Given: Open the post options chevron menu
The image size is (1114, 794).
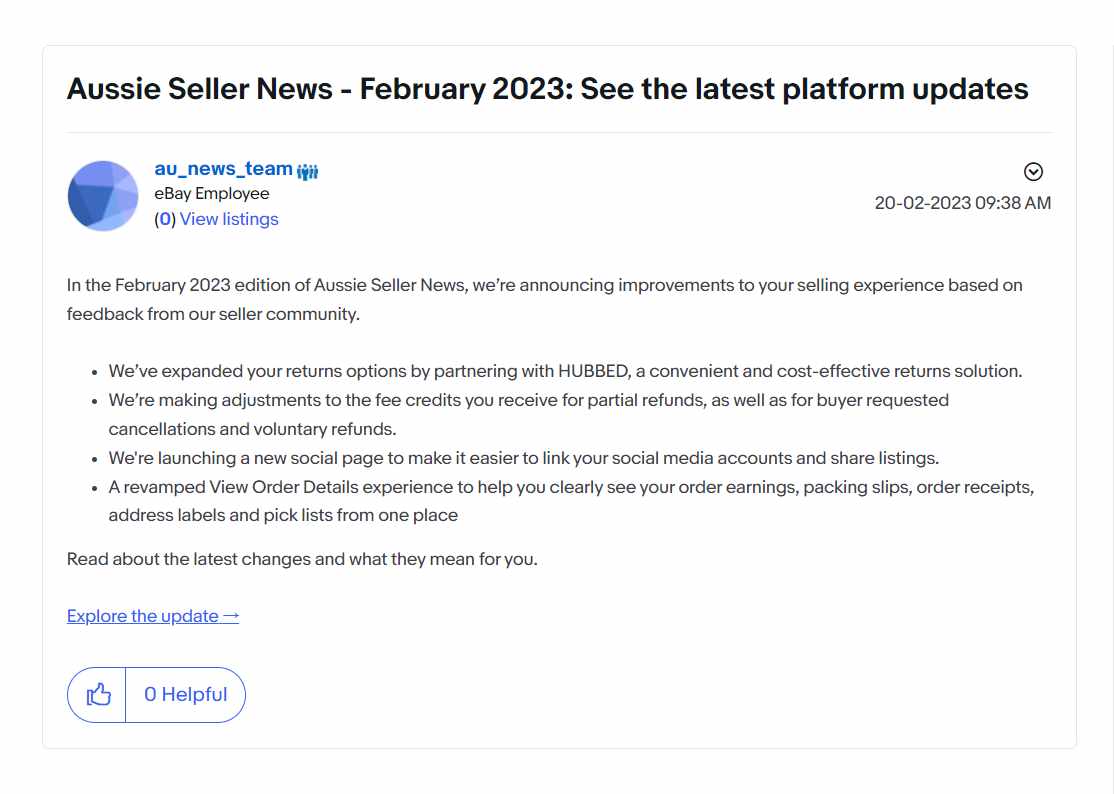Looking at the screenshot, I should point(1033,172).
